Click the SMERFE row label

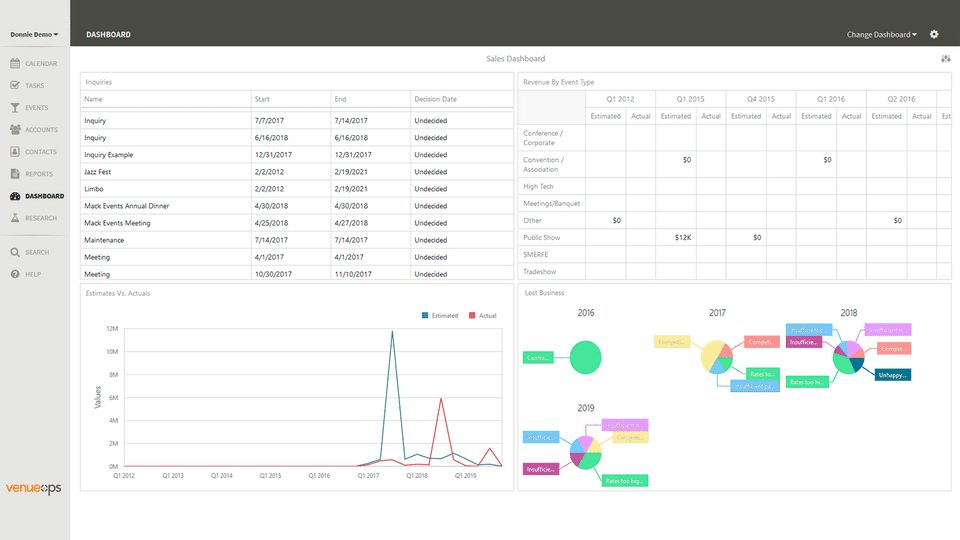click(536, 255)
